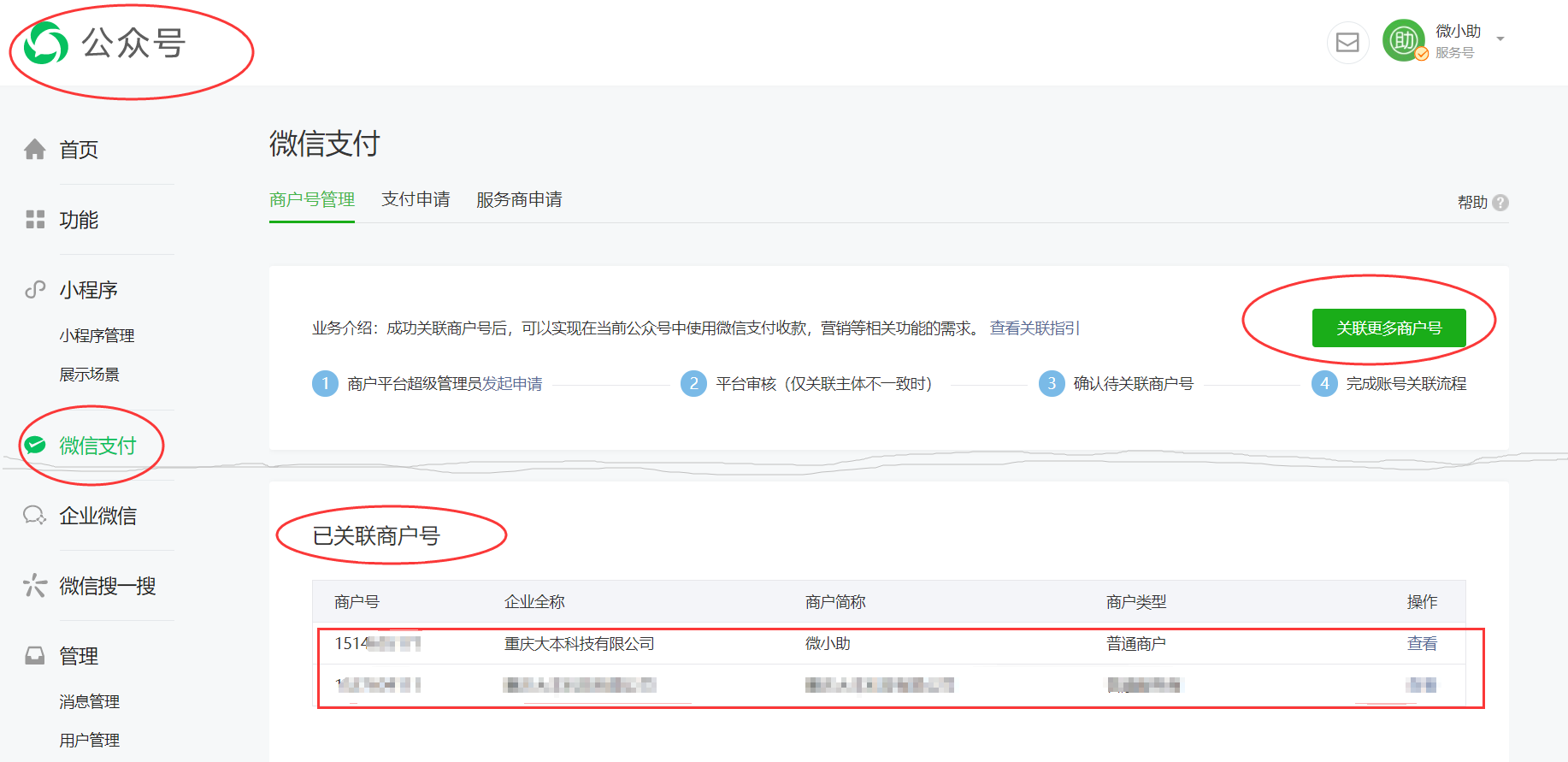Image resolution: width=1568 pixels, height=762 pixels.
Task: Click the 功能 grid icon
Action: 35,220
